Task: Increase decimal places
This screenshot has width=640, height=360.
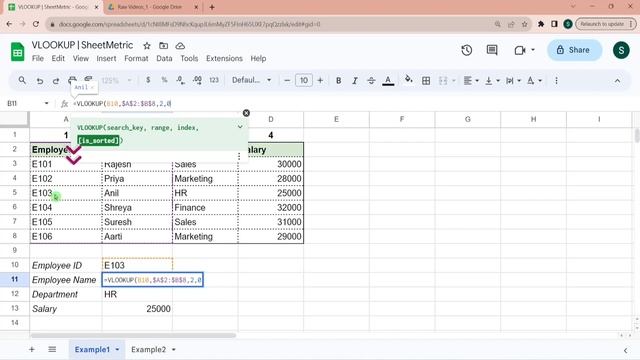Action: pos(198,80)
